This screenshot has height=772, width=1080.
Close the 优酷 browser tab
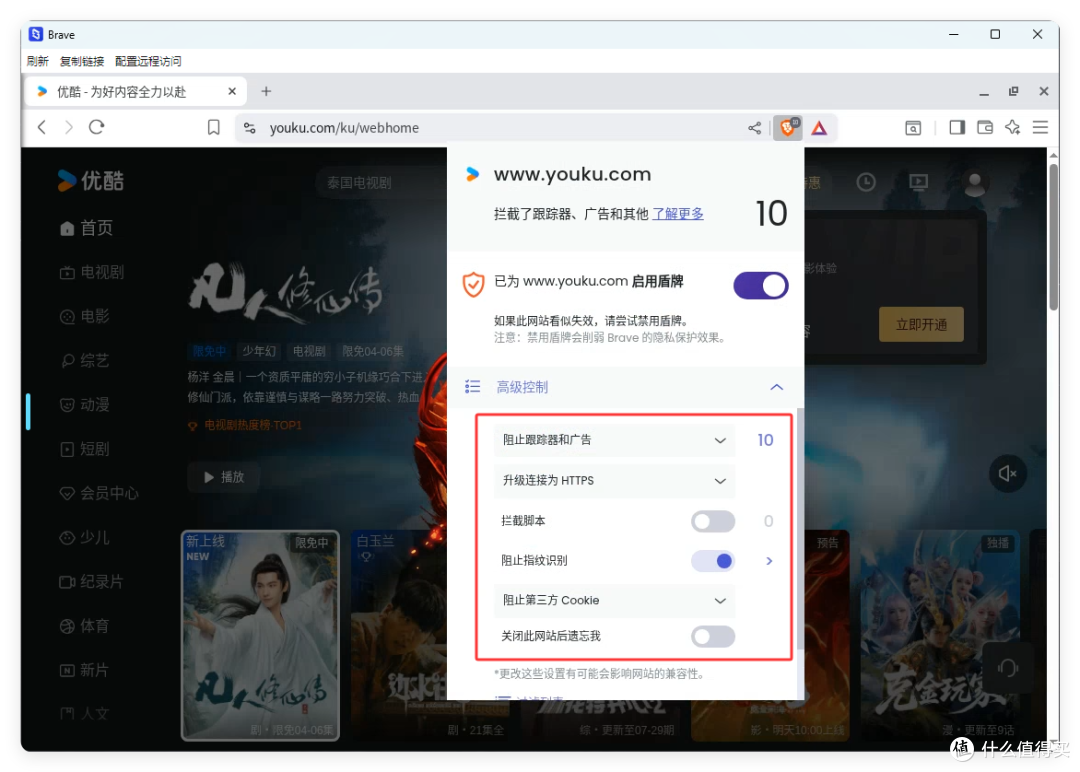[232, 91]
